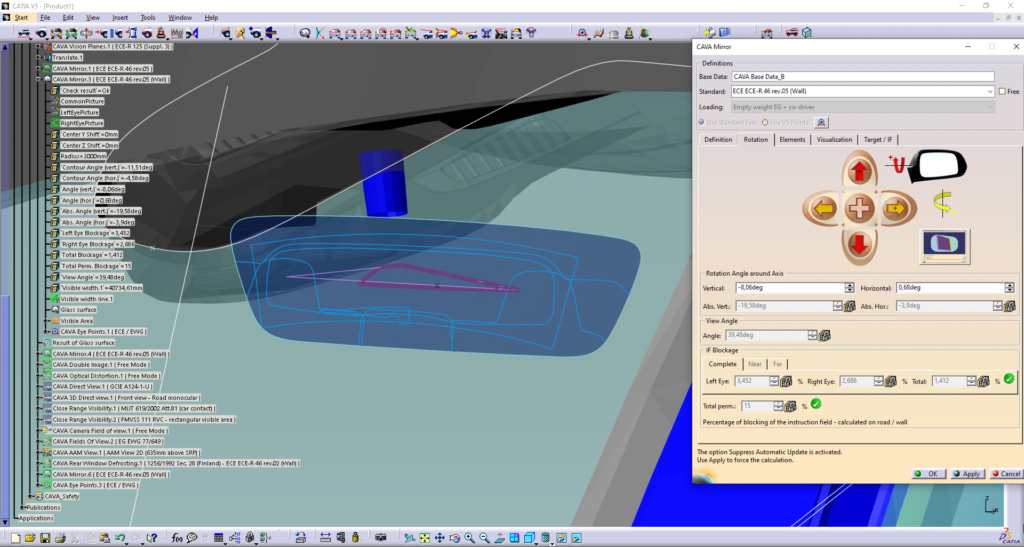The width and height of the screenshot is (1024, 547).
Task: Open the Standard dropdown list
Action: (x=990, y=92)
